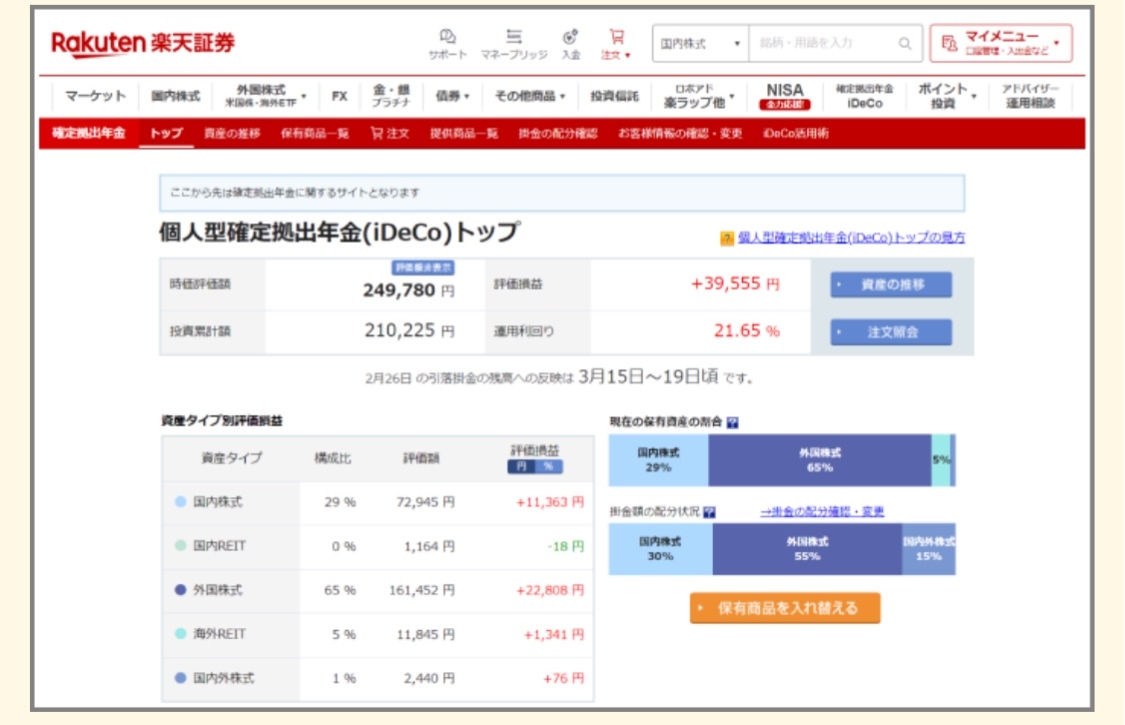Click the orange 保有商品を入れ替える button
This screenshot has width=1125, height=725.
pyautogui.click(x=785, y=608)
